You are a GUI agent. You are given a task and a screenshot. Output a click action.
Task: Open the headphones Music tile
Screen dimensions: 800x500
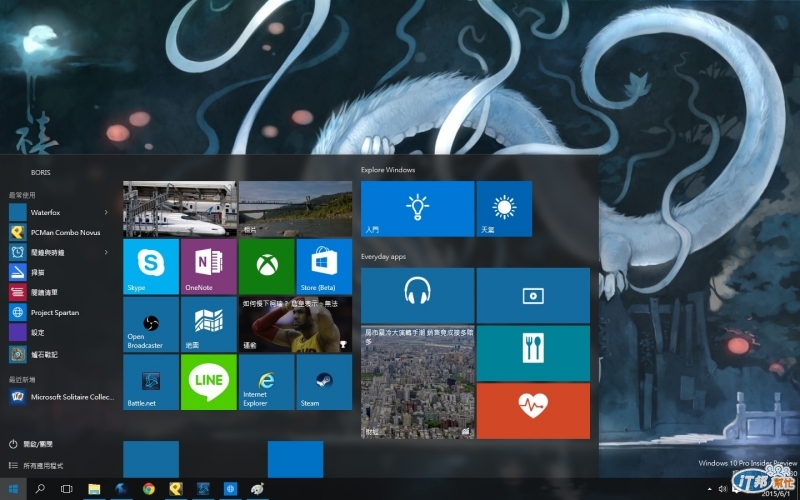(417, 295)
